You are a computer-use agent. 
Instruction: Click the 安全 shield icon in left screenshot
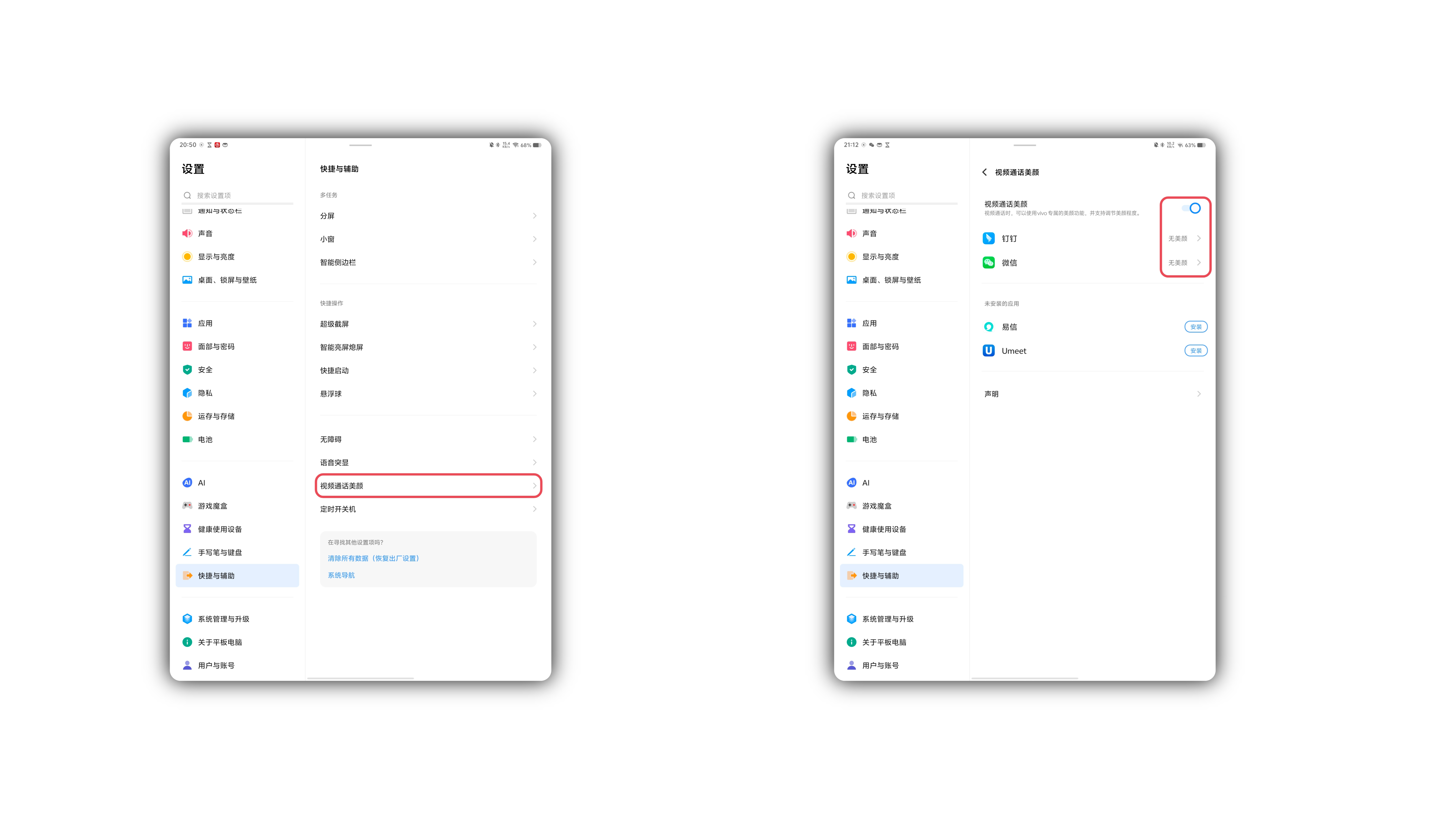click(x=187, y=370)
